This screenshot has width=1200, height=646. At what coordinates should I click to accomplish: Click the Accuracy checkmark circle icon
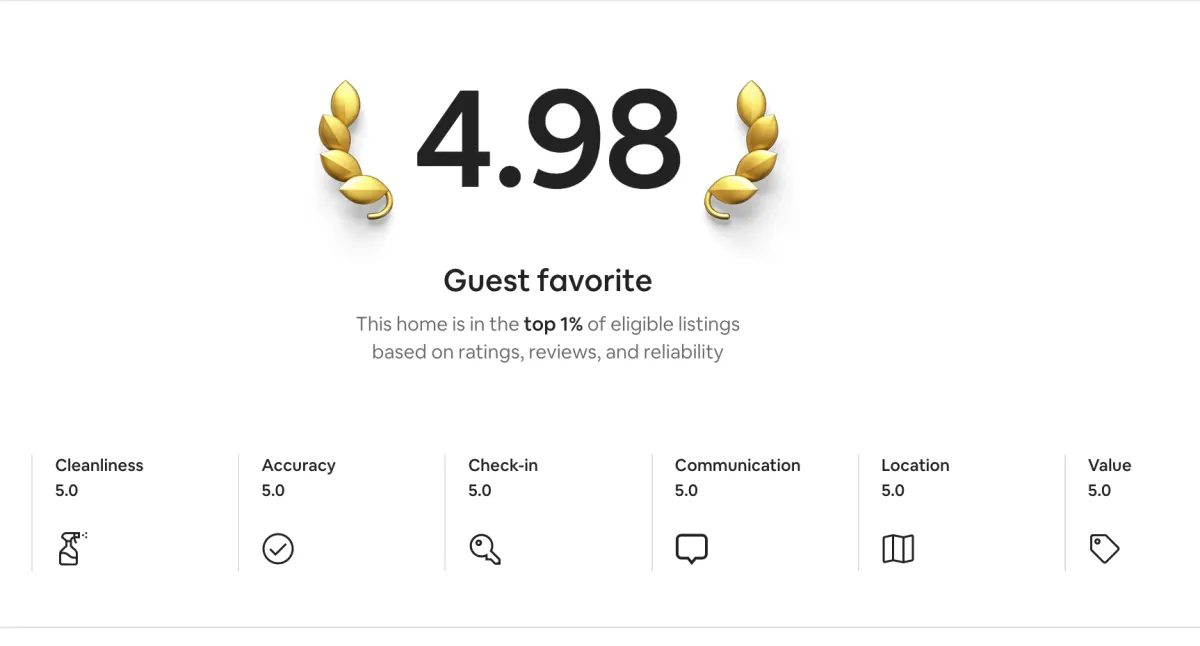click(x=278, y=549)
